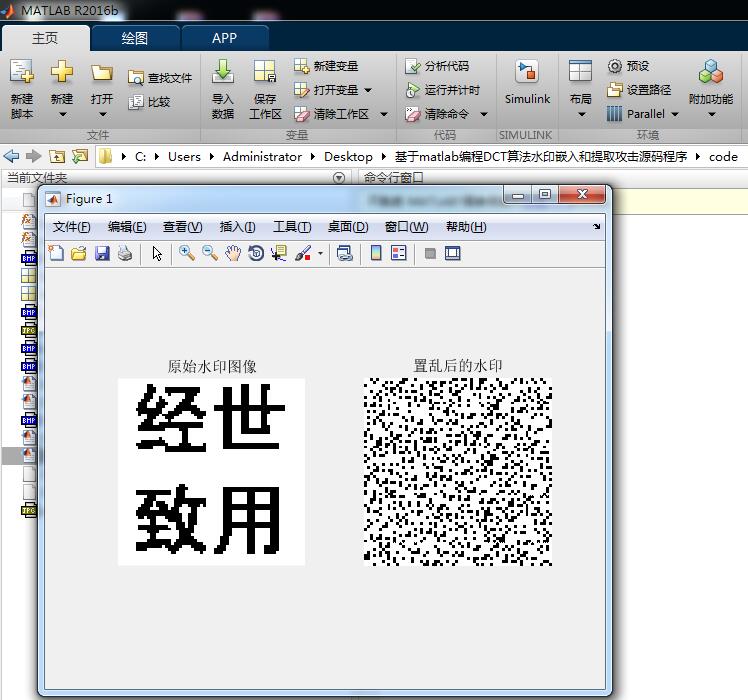Expand the Clear Workspace dropdown arrow
The width and height of the screenshot is (748, 700).
pos(384,115)
